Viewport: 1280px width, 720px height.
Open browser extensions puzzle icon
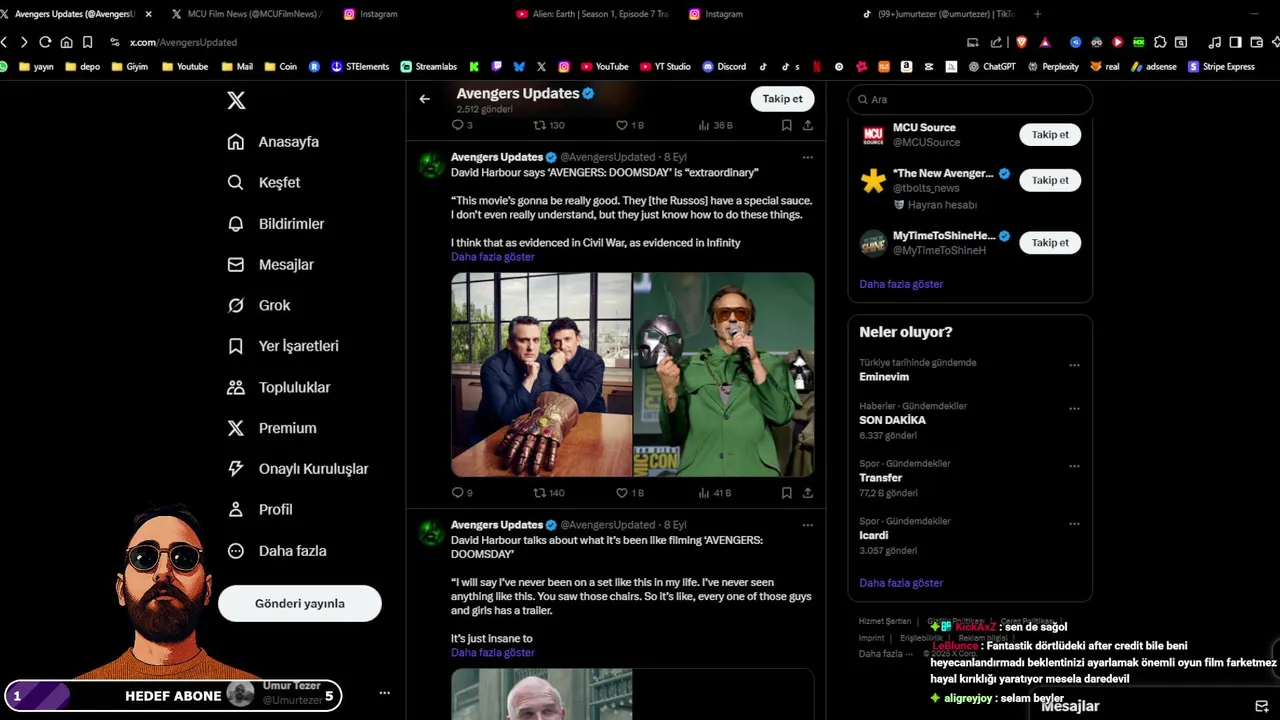(x=1160, y=42)
